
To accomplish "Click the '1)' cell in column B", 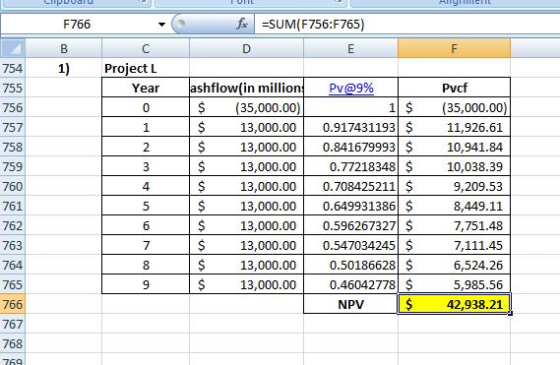I will (x=64, y=68).
